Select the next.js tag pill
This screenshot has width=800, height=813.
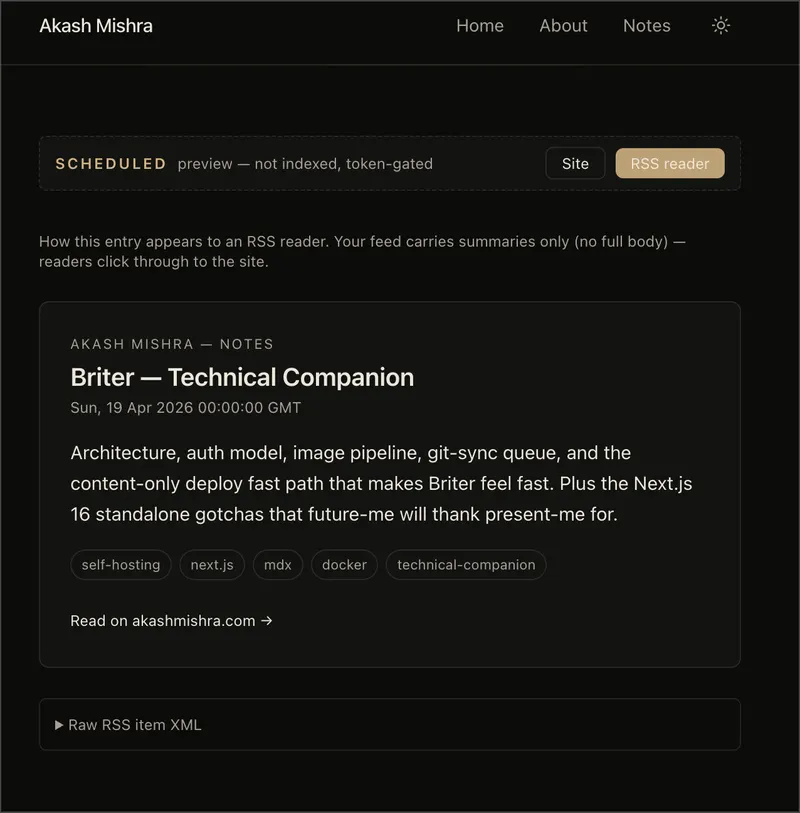[212, 564]
